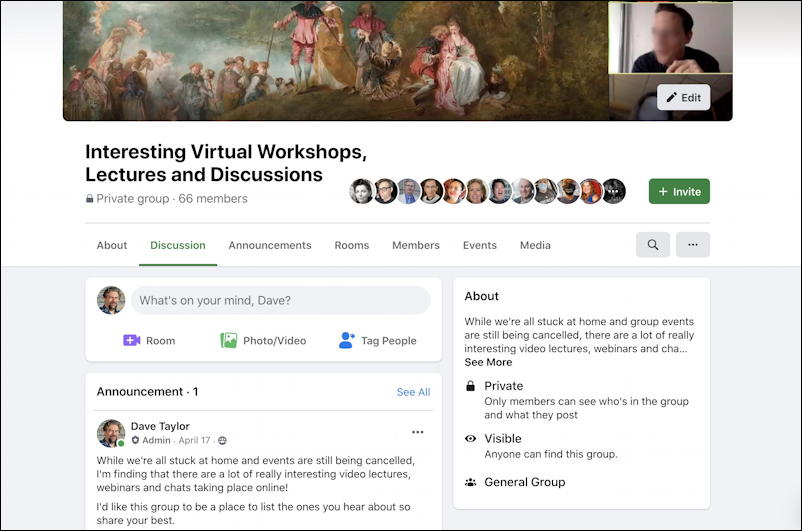Click the General Group people icon
The height and width of the screenshot is (531, 802).
pos(471,482)
